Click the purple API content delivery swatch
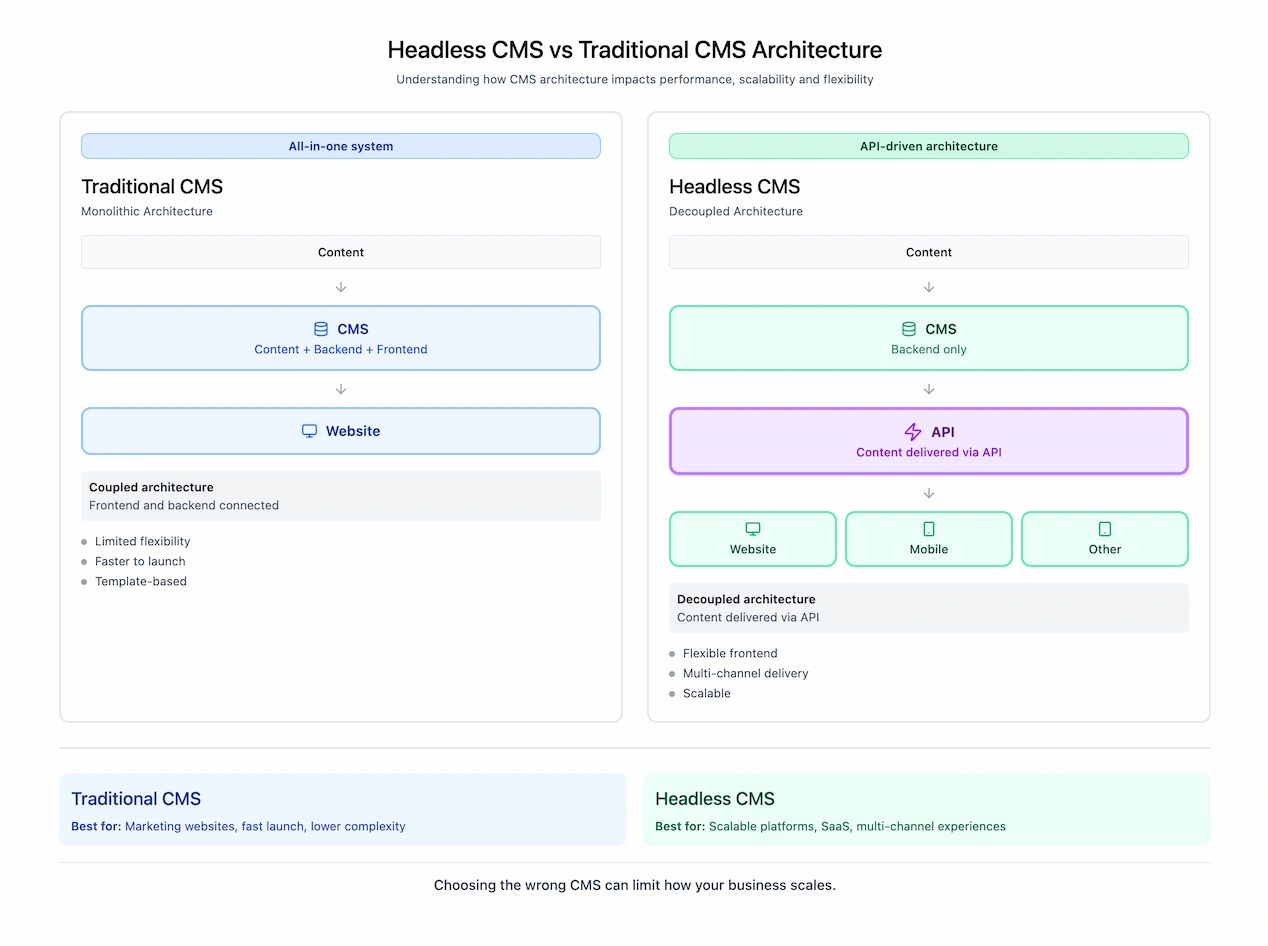The width and height of the screenshot is (1268, 946). coord(928,441)
